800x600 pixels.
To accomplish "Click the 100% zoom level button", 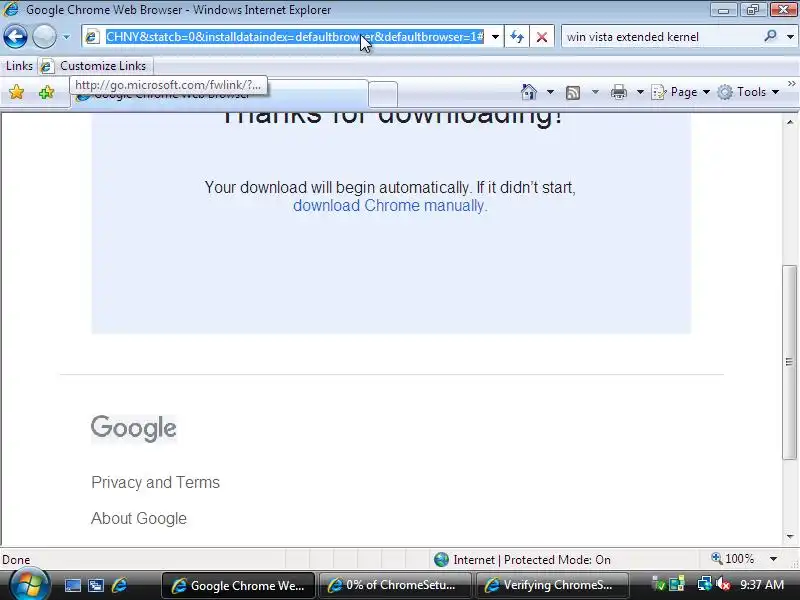I will [x=733, y=559].
